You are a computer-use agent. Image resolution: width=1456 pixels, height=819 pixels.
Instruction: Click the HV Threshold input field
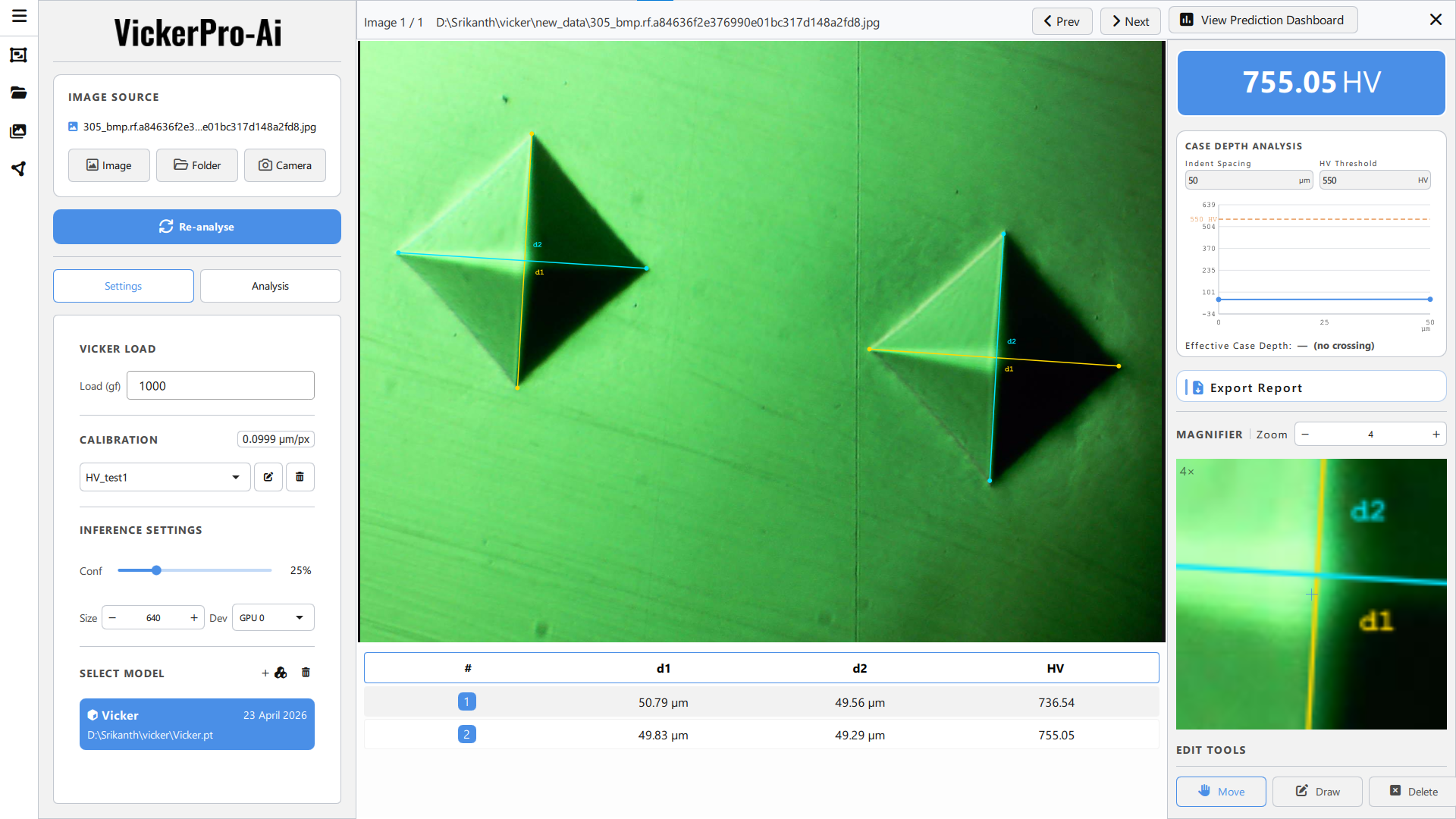point(1374,180)
